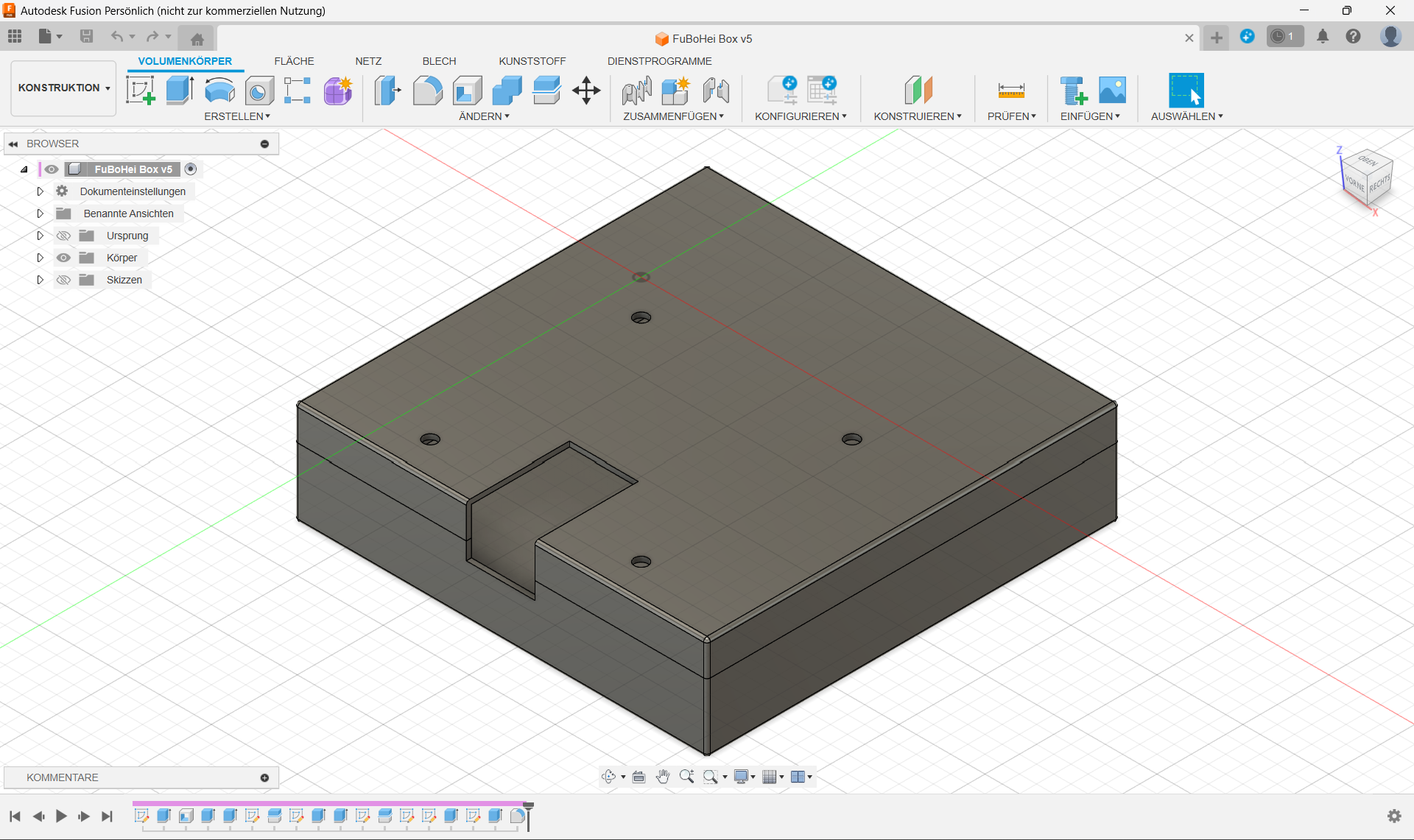
Task: Select the Combine tool
Action: click(x=507, y=91)
